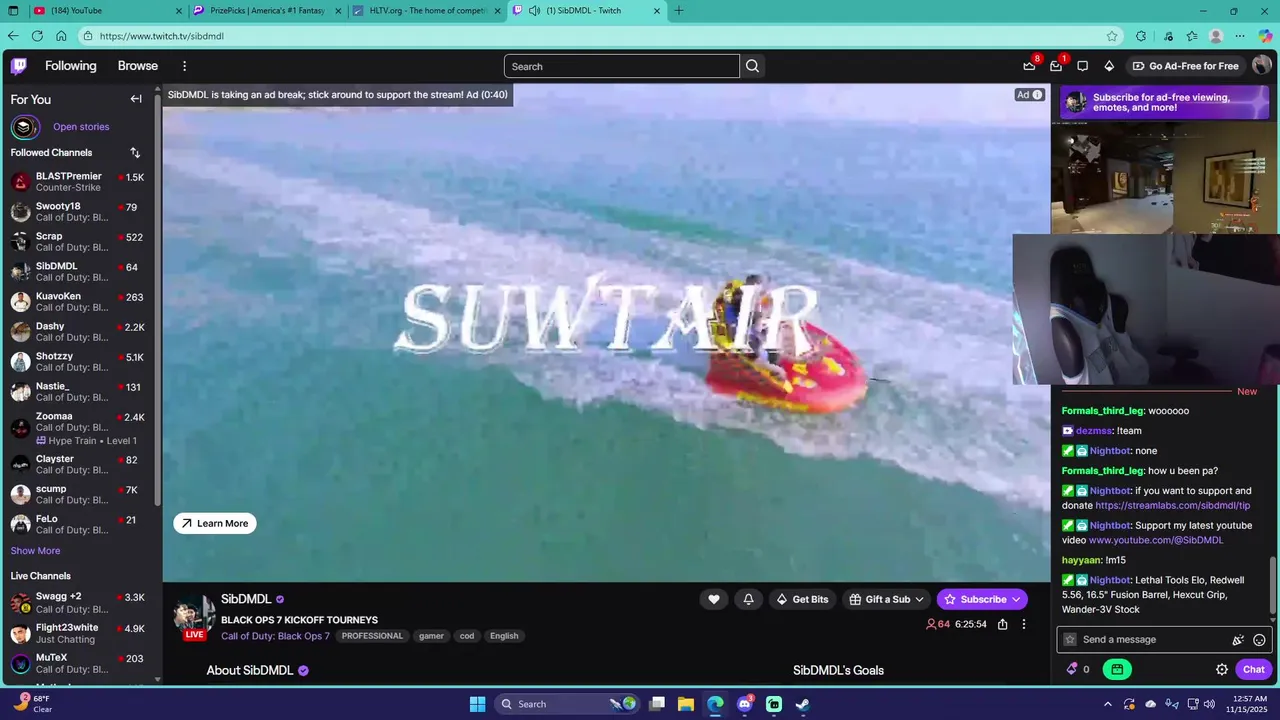Share the stream using share icon

click(1002, 624)
